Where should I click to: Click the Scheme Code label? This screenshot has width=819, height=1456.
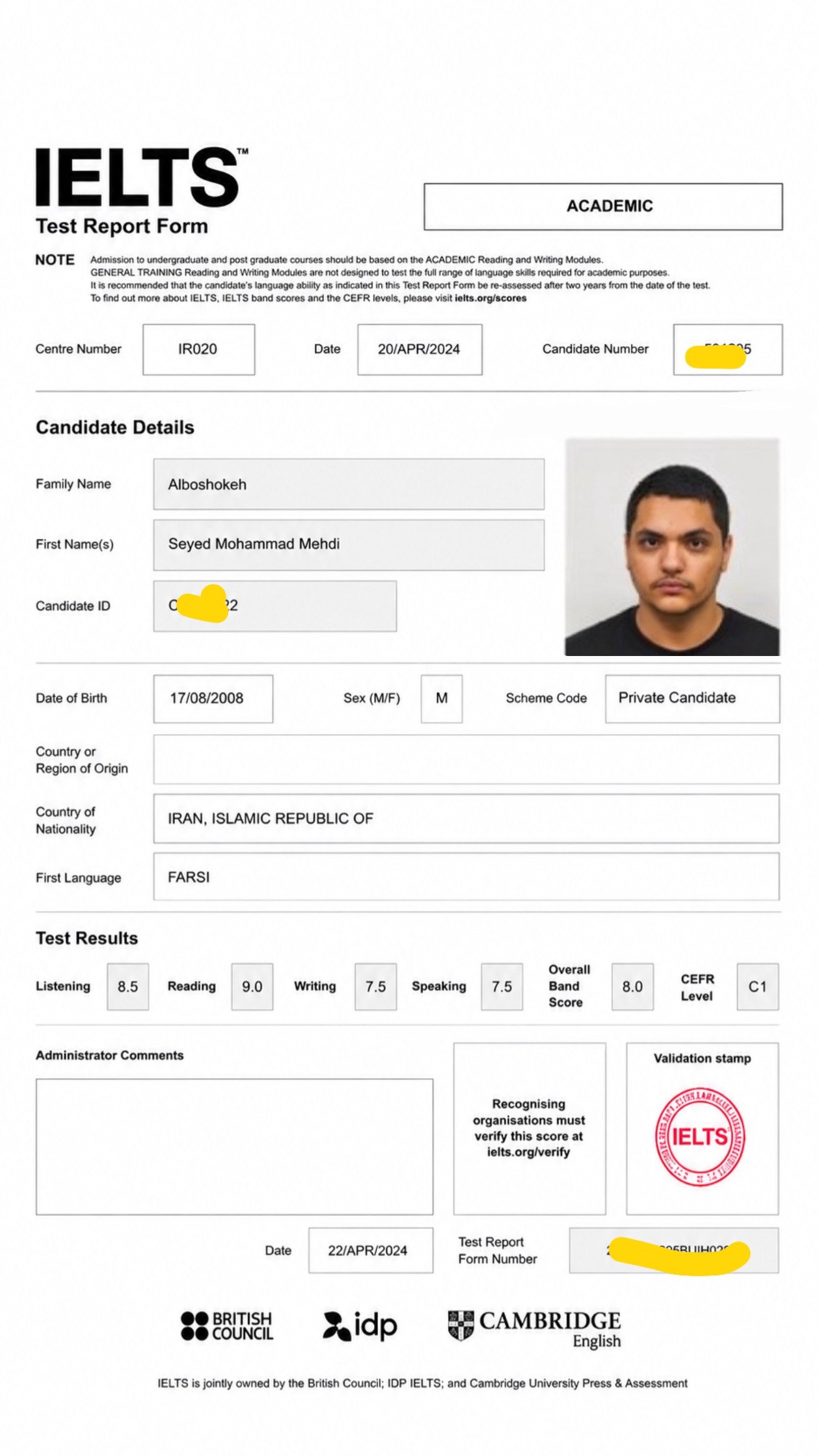point(546,699)
